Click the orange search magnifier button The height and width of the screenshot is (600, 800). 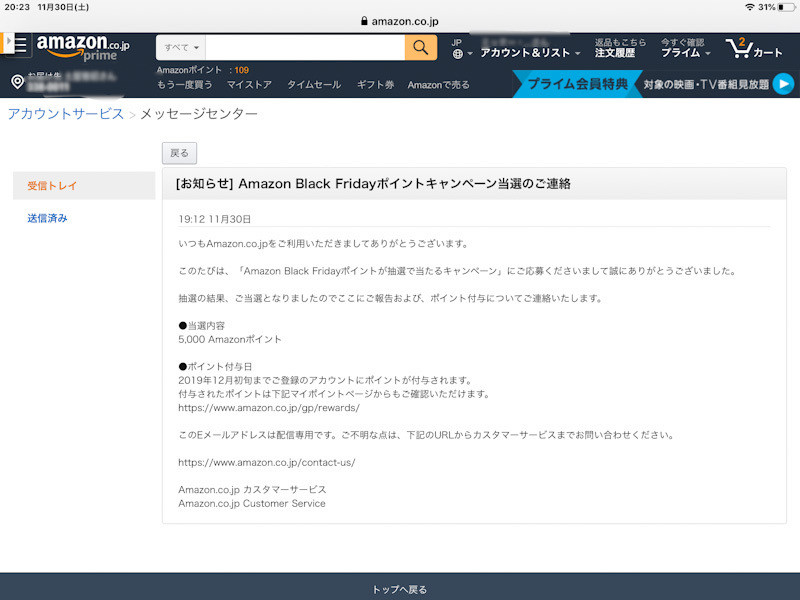(x=421, y=47)
